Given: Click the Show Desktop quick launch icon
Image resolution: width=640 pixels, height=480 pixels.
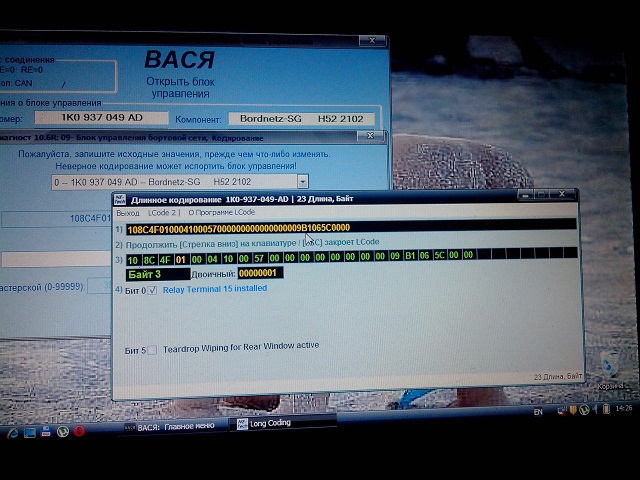Looking at the screenshot, I should 30,433.
